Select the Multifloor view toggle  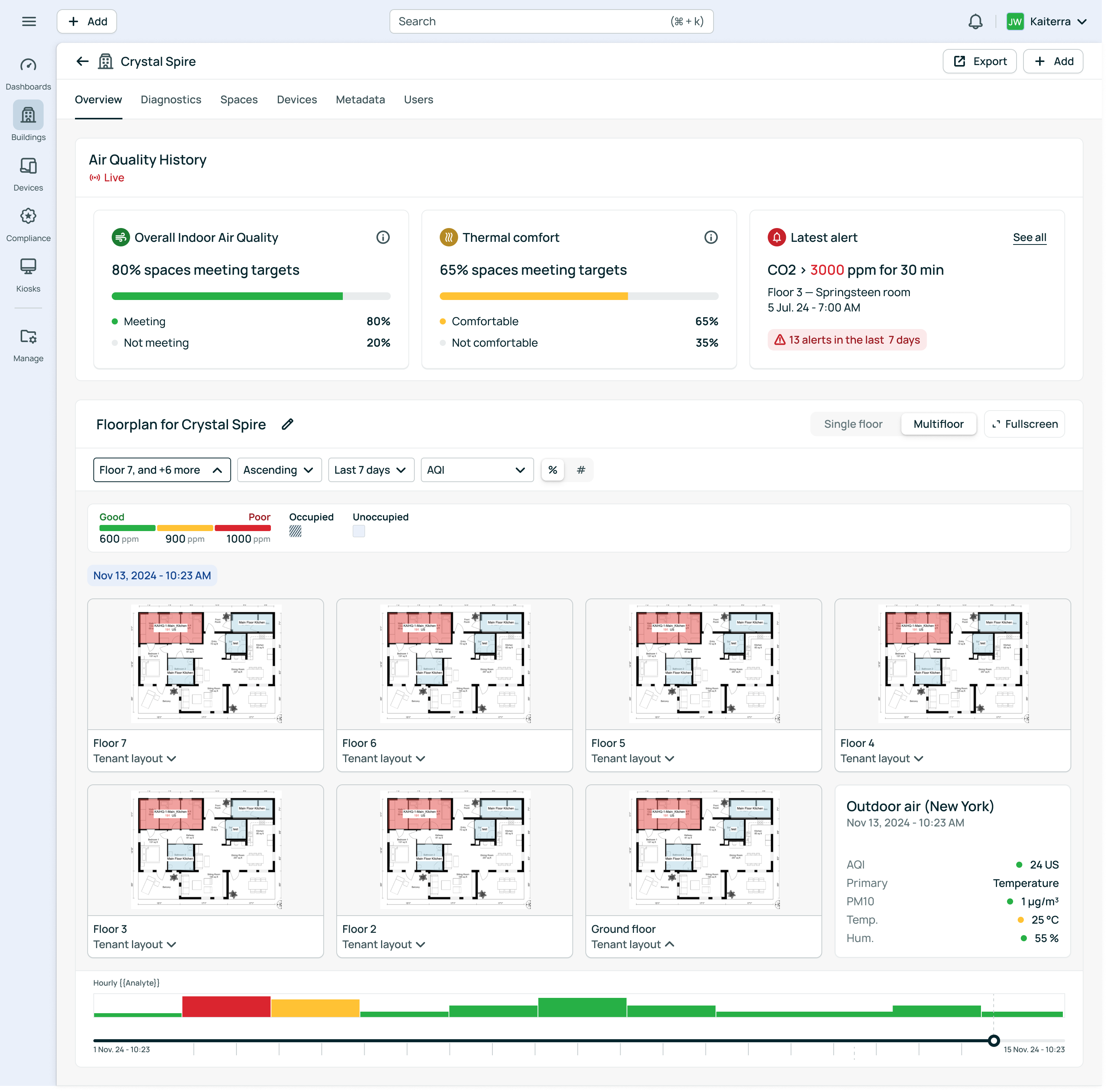[x=938, y=424]
